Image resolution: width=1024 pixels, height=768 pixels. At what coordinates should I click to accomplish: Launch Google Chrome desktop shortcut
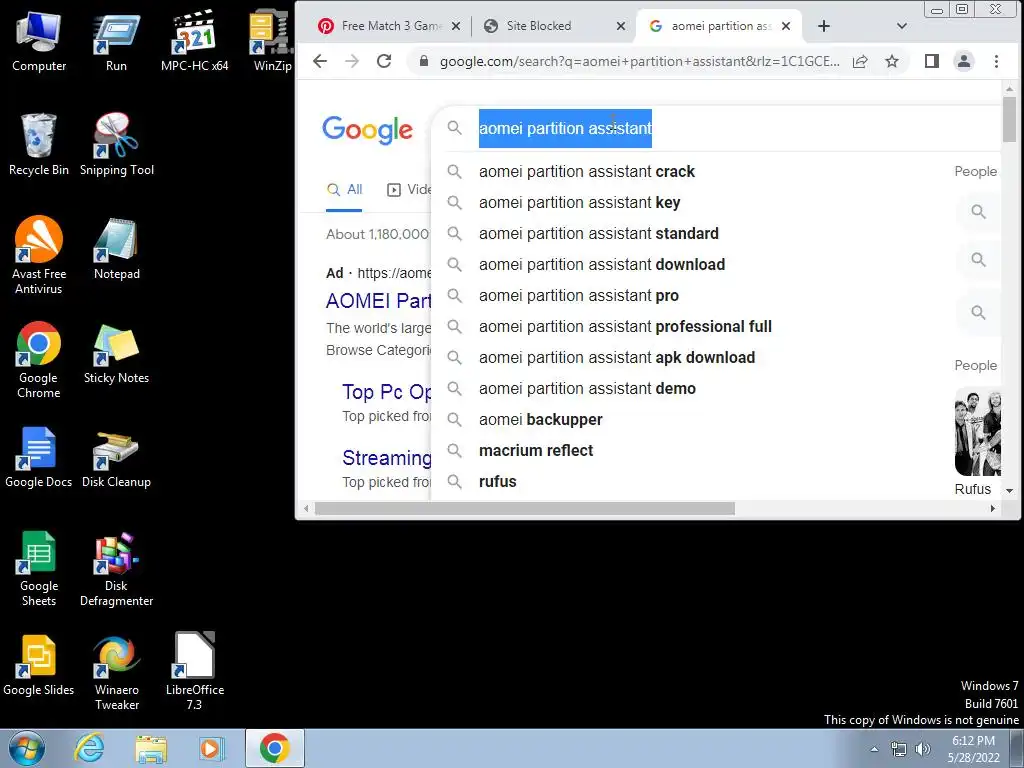click(39, 360)
